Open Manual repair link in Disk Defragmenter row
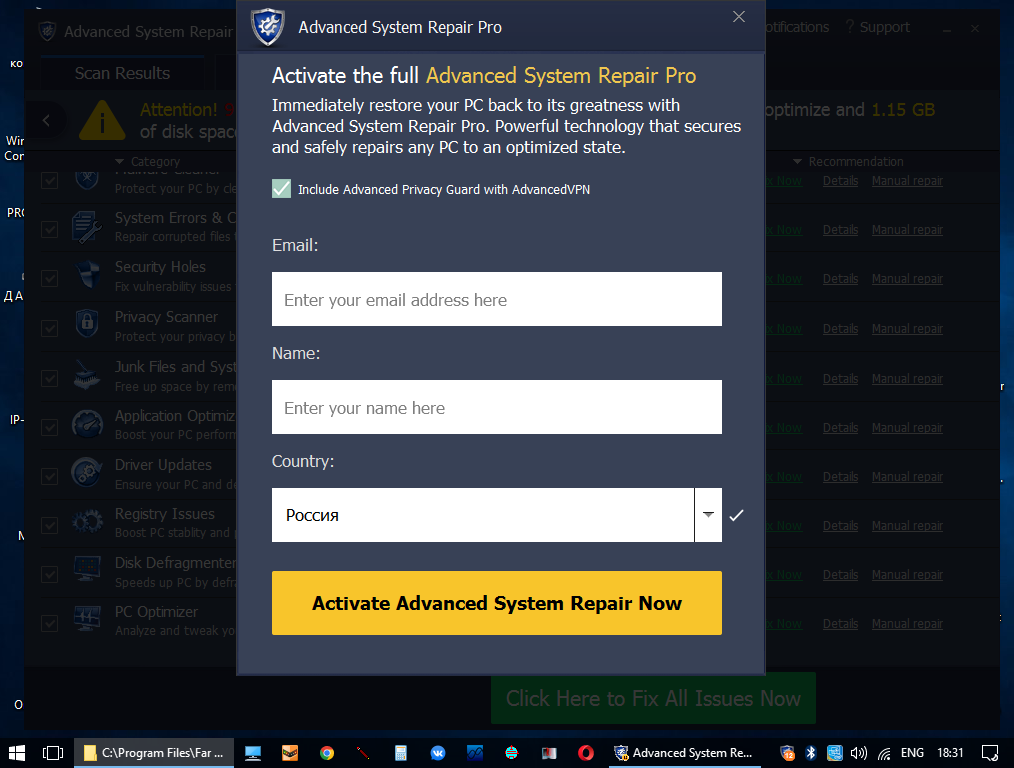The image size is (1014, 768). 907,575
